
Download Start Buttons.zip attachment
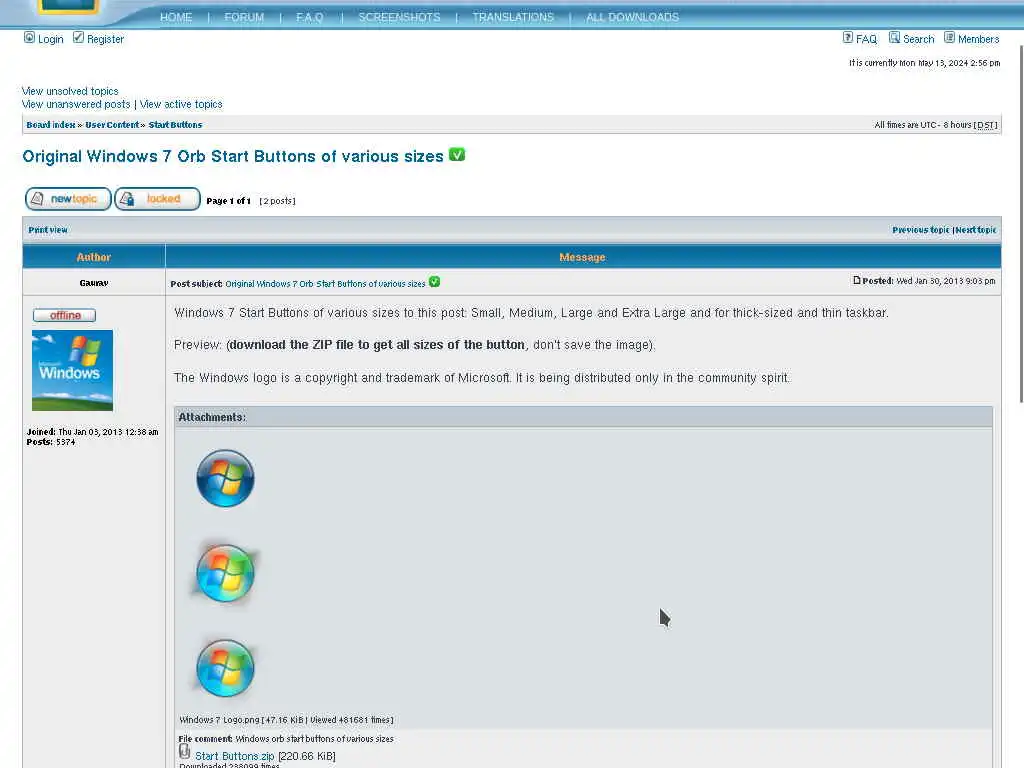pyautogui.click(x=234, y=756)
